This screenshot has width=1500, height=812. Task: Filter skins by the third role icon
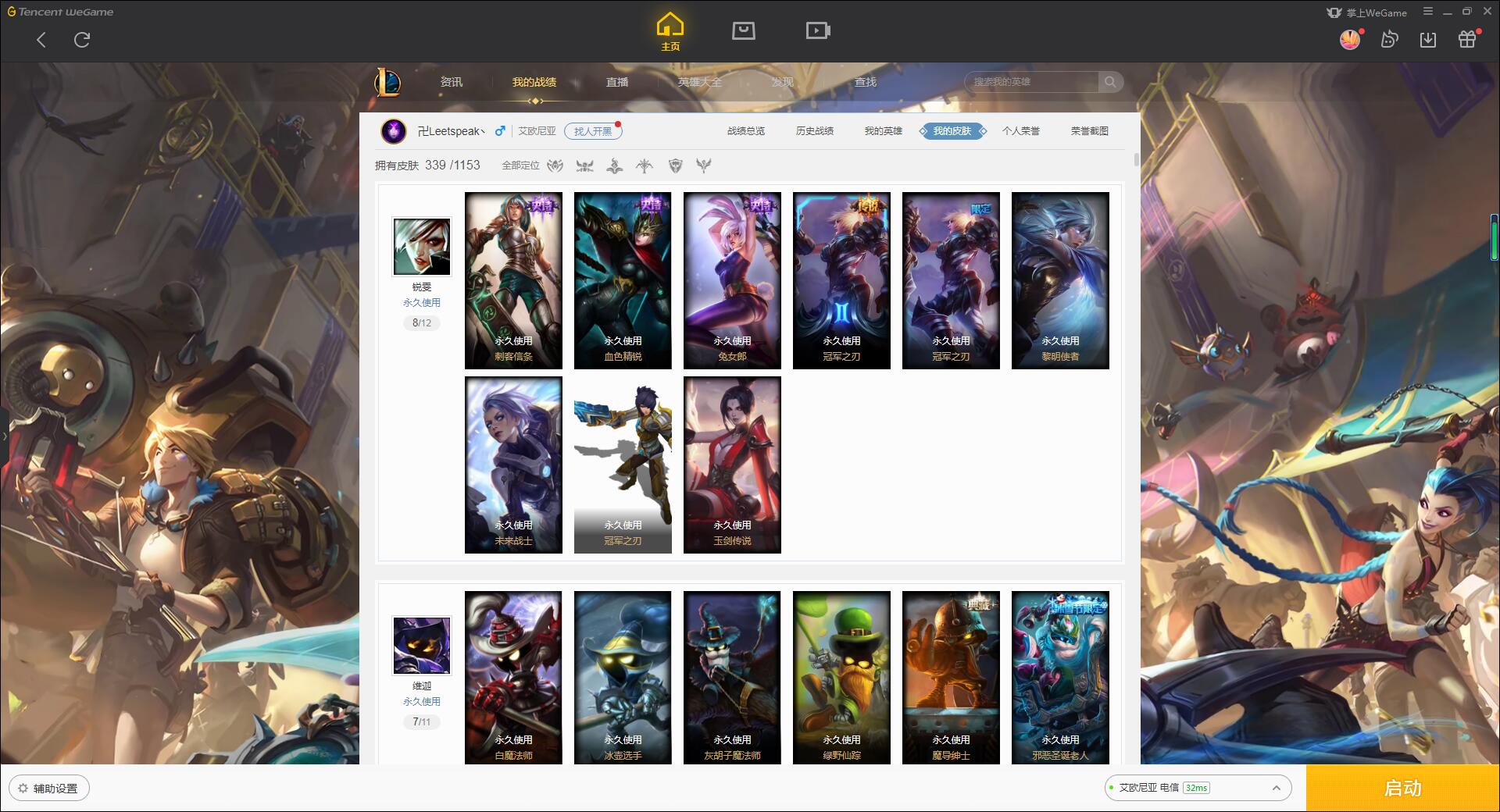[x=615, y=166]
